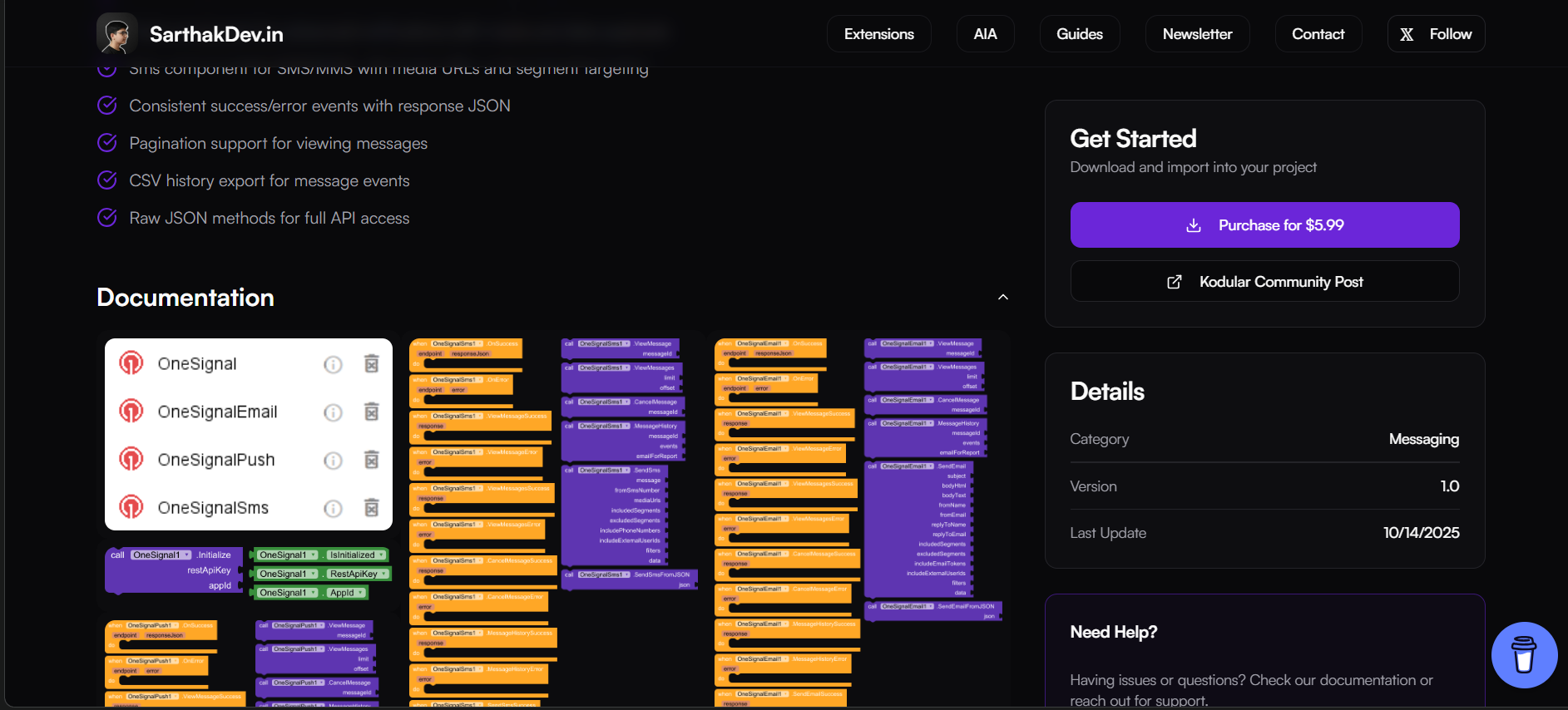Click the info icon next to OneSignal
The image size is (1568, 710).
click(333, 364)
